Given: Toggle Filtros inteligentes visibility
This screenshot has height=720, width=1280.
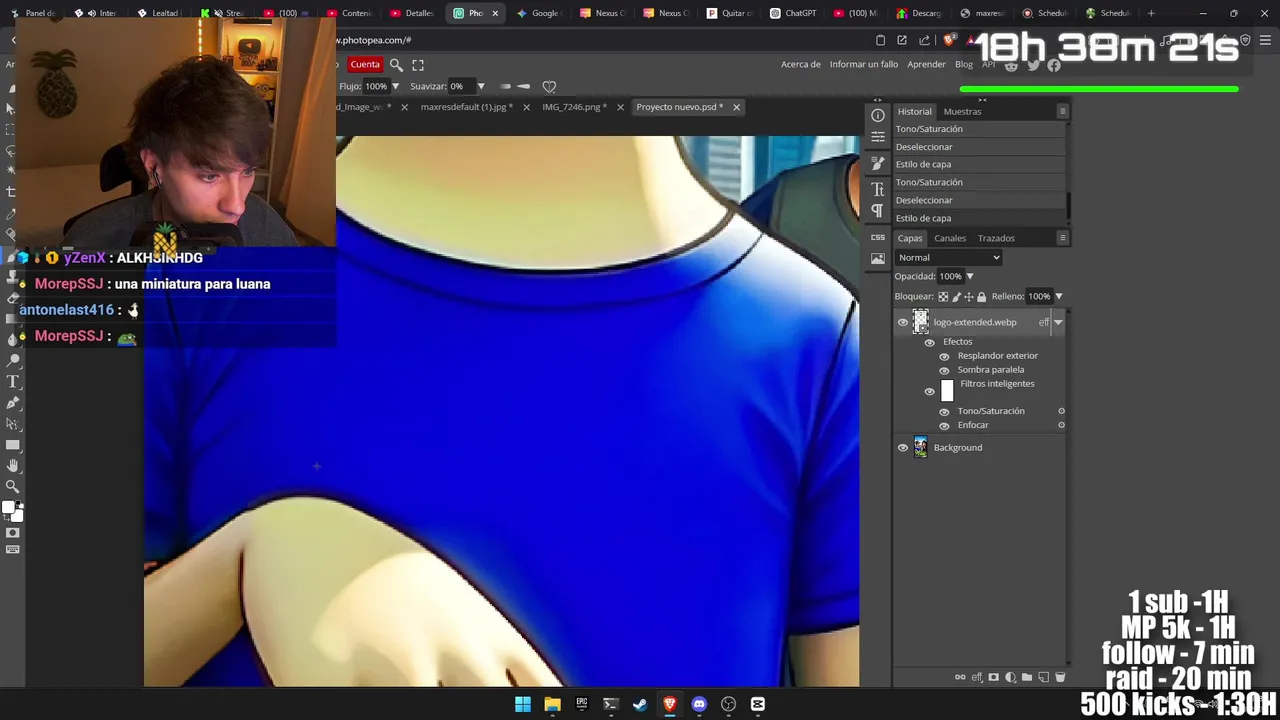Looking at the screenshot, I should [x=930, y=391].
